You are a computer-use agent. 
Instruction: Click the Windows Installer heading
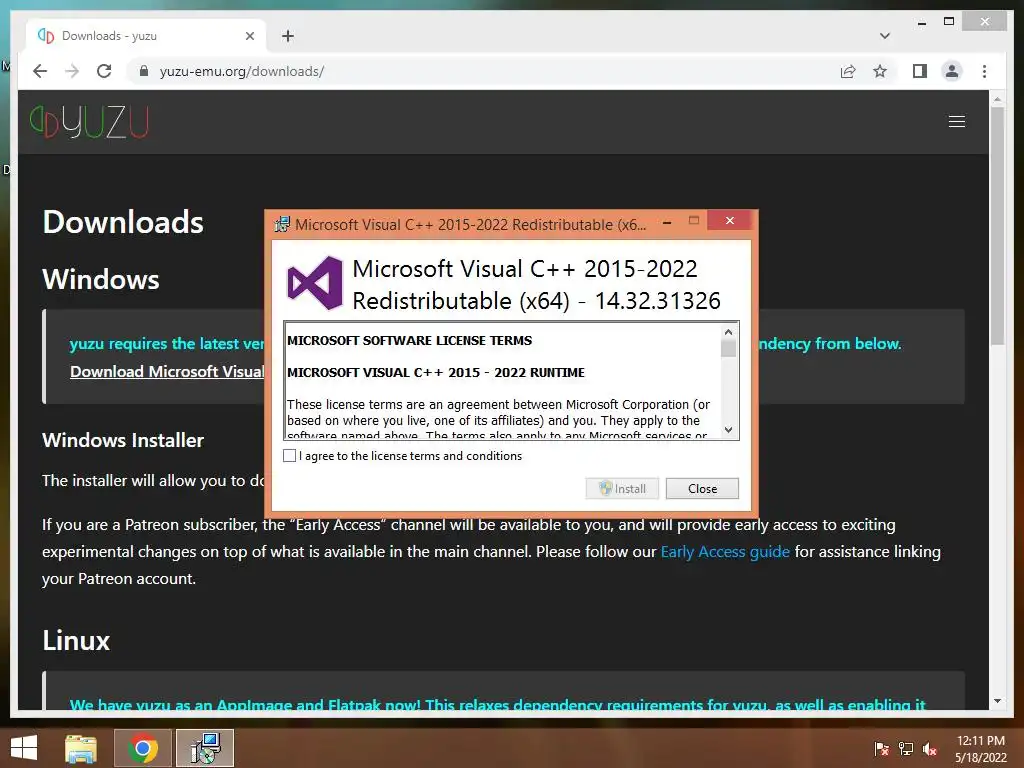pos(123,440)
